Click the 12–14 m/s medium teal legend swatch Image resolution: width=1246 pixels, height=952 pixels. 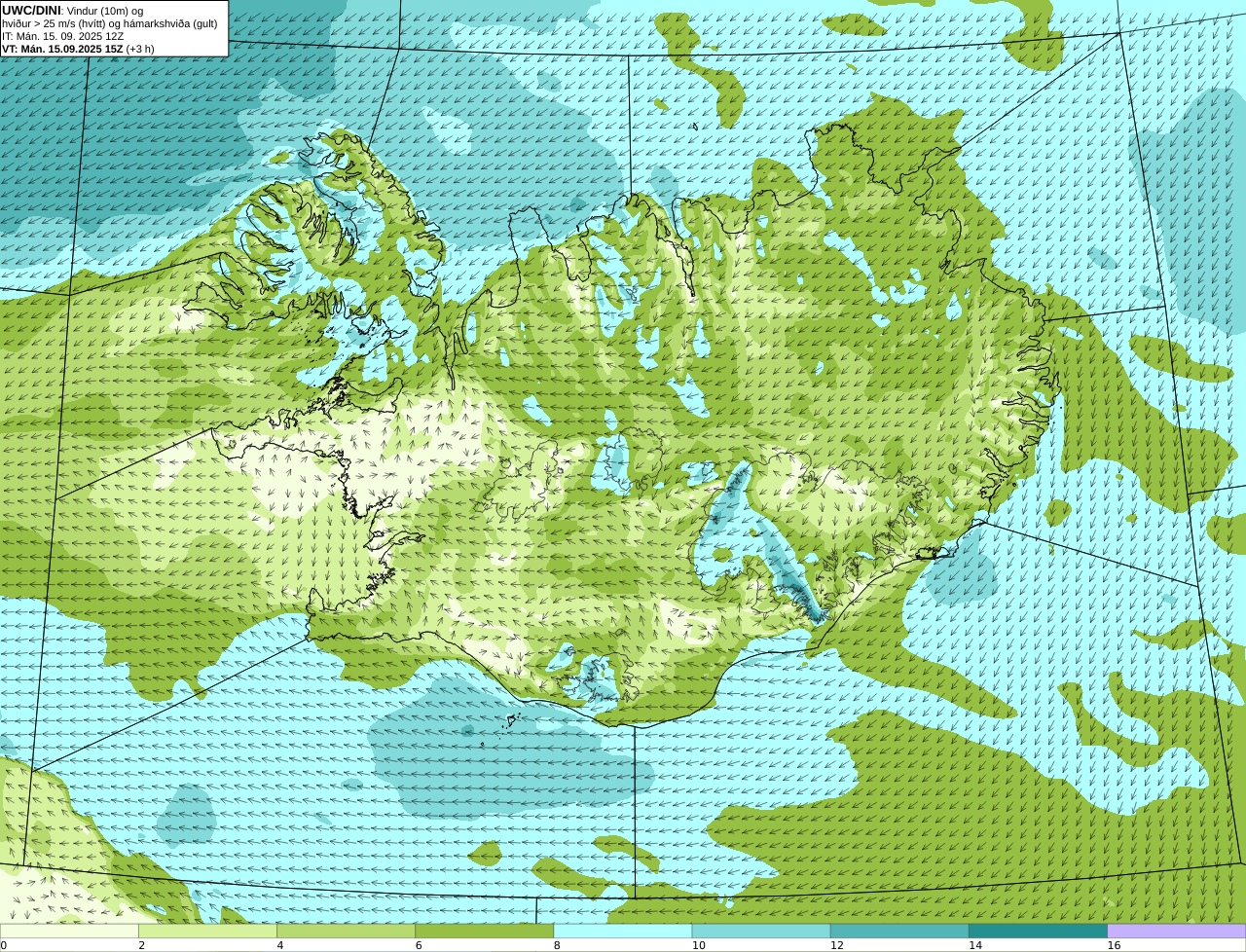(x=899, y=931)
